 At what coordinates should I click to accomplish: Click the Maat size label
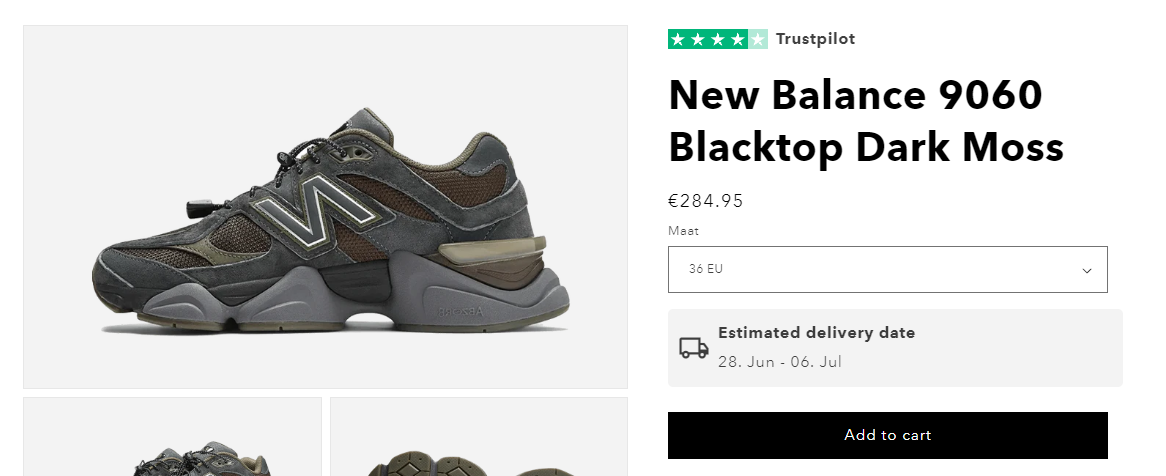pos(683,231)
